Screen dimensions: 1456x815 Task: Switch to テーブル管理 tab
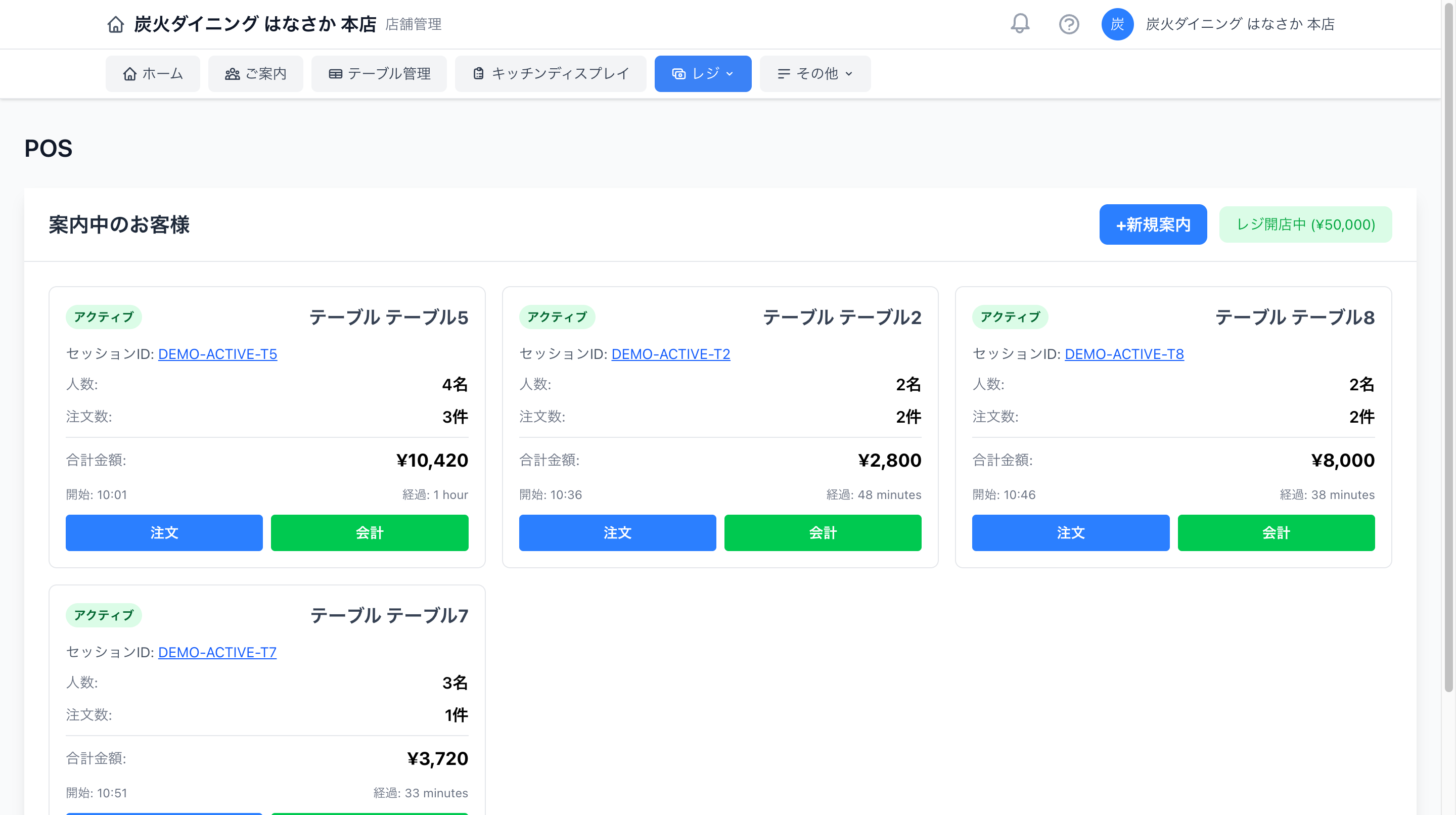pos(379,73)
